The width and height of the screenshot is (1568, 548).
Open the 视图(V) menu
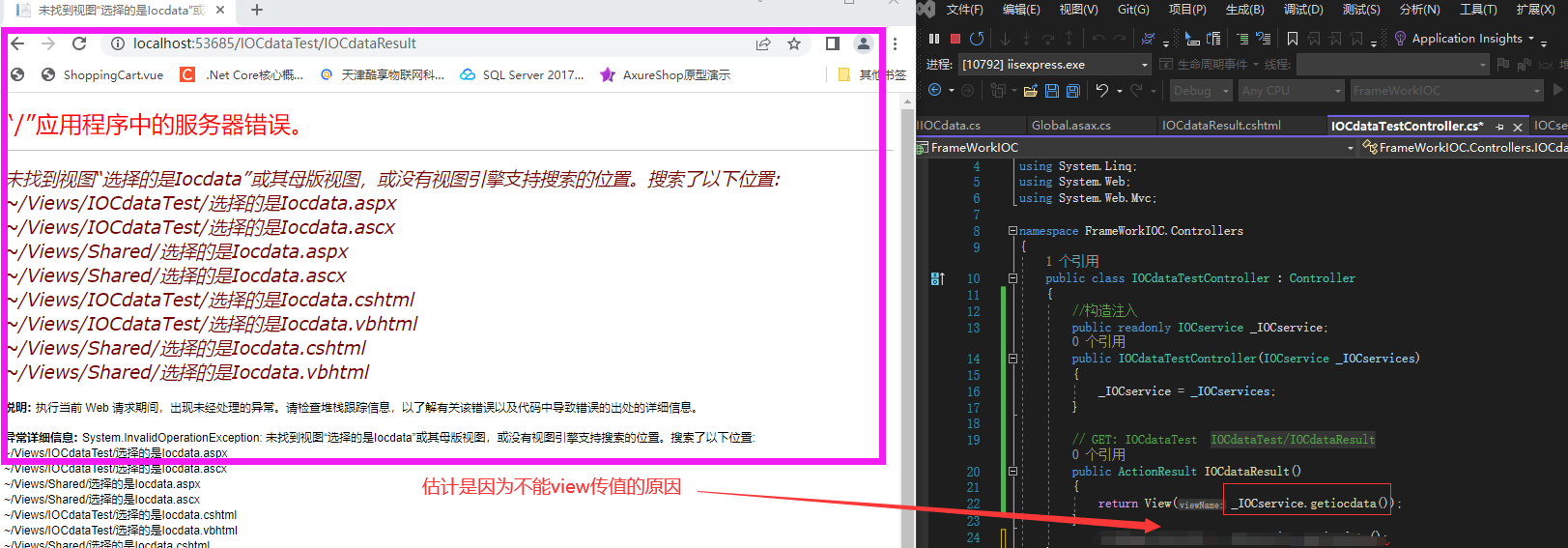point(1078,10)
